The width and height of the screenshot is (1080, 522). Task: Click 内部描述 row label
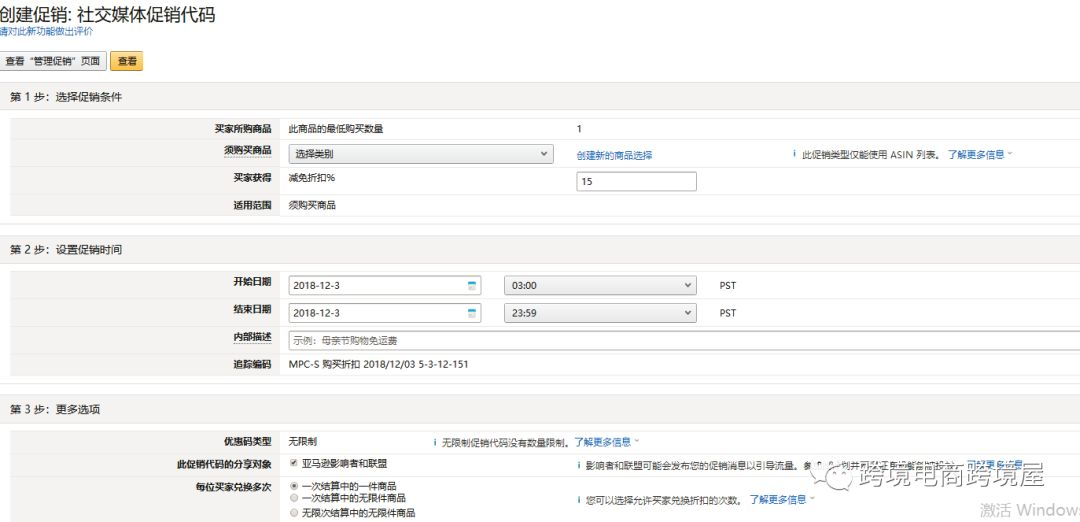coord(252,337)
